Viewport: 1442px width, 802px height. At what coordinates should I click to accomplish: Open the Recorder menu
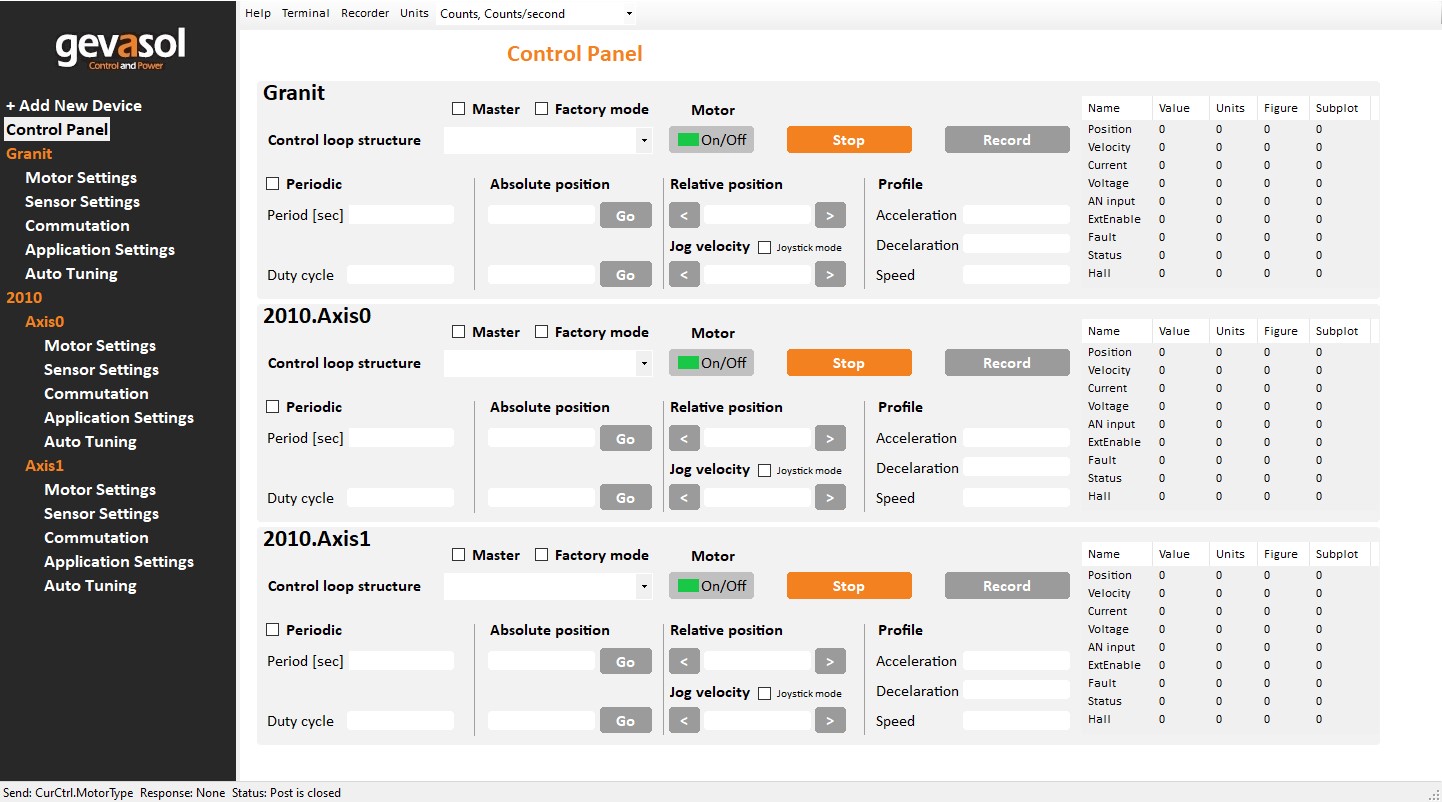pos(365,14)
